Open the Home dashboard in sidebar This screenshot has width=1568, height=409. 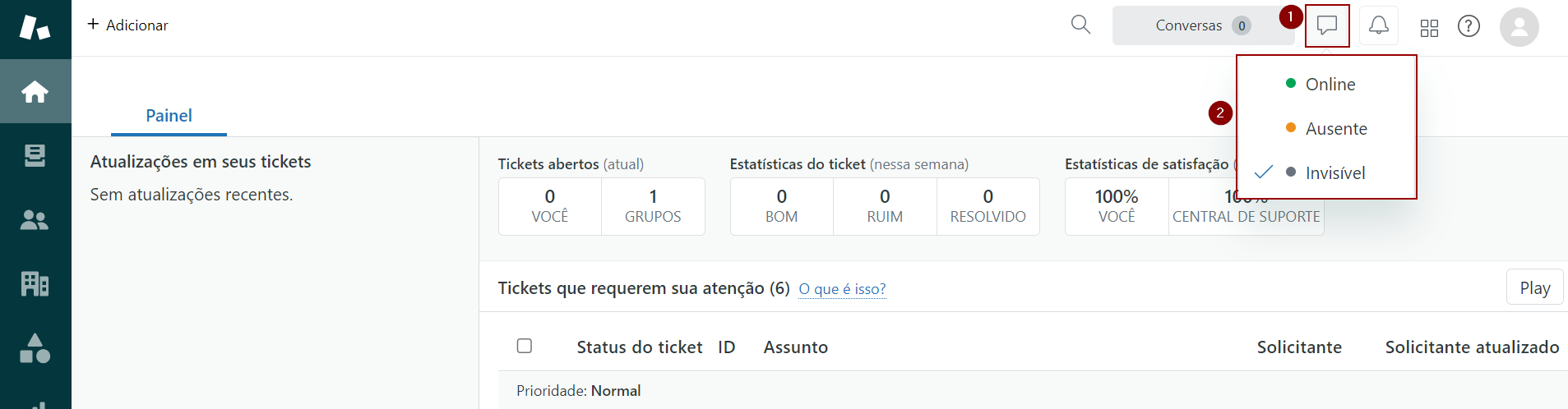[35, 91]
